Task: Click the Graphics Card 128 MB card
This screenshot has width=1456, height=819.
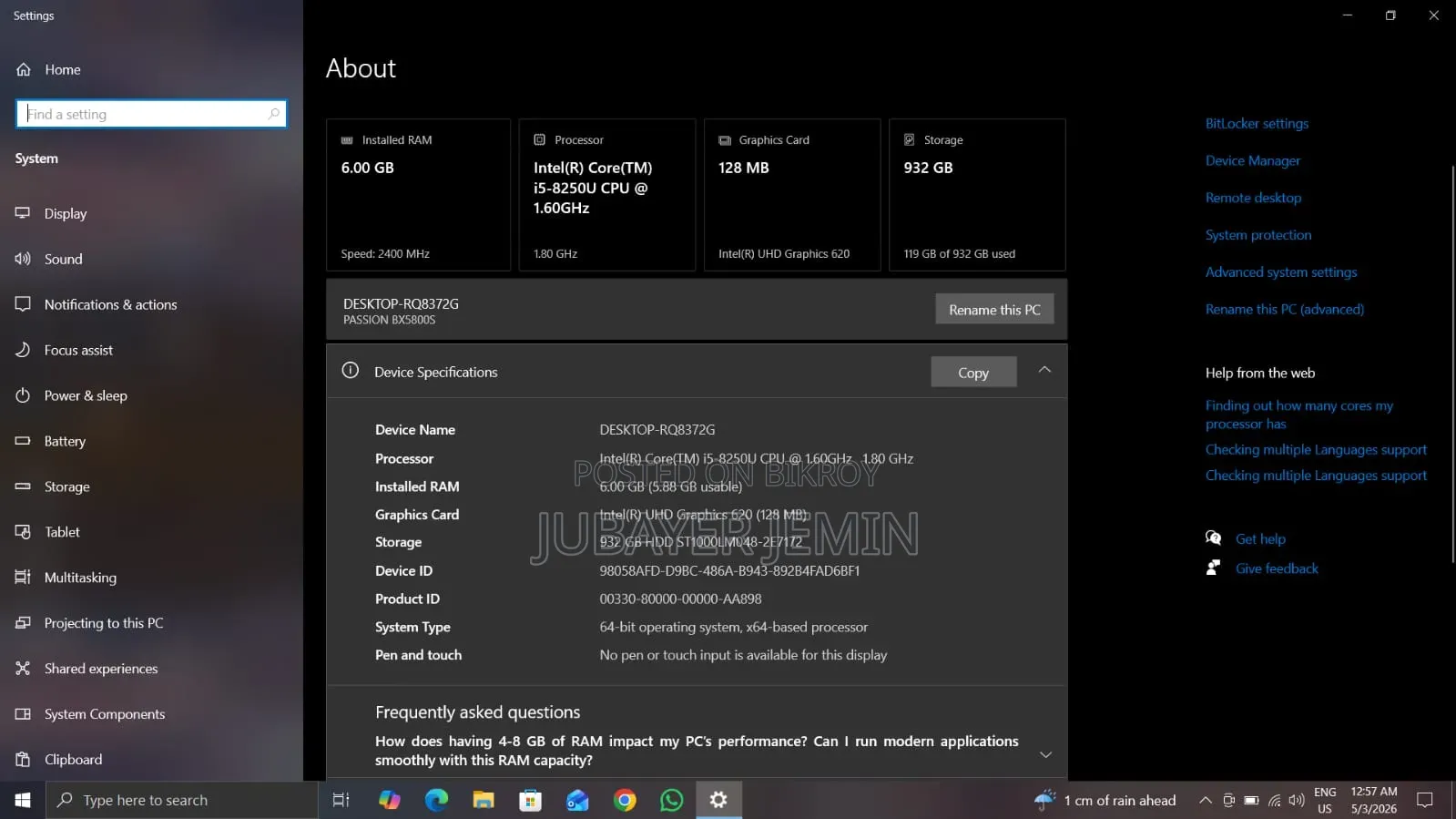Action: (x=792, y=195)
